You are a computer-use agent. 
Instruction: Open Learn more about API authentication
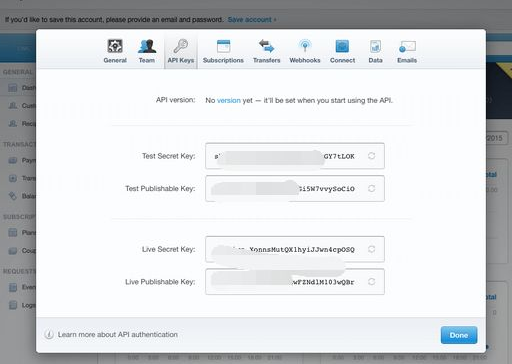tap(118, 334)
